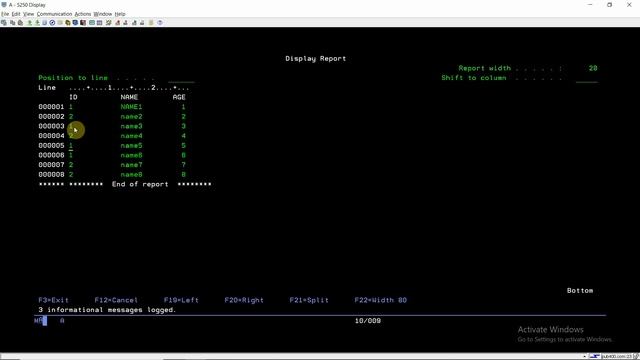
Task: Click the name8 cell in the report
Action: coord(131,175)
